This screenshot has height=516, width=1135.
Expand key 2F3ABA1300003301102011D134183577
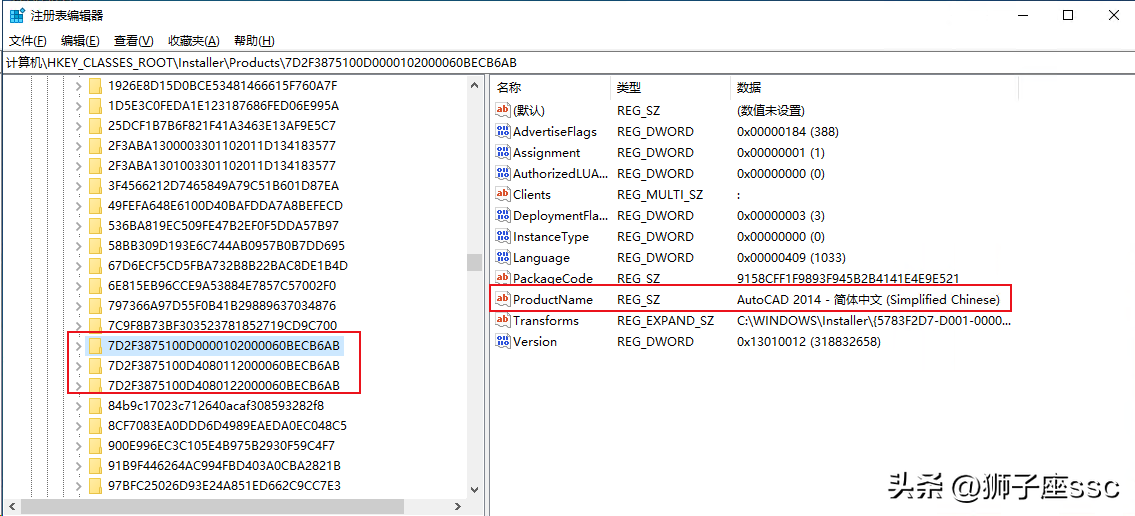tap(79, 145)
